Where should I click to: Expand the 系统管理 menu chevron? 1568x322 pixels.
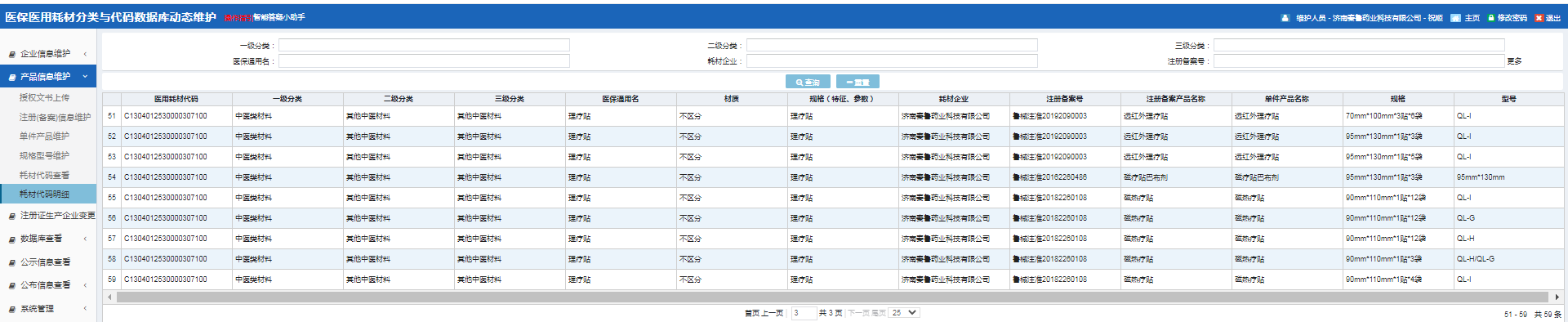coord(85,309)
